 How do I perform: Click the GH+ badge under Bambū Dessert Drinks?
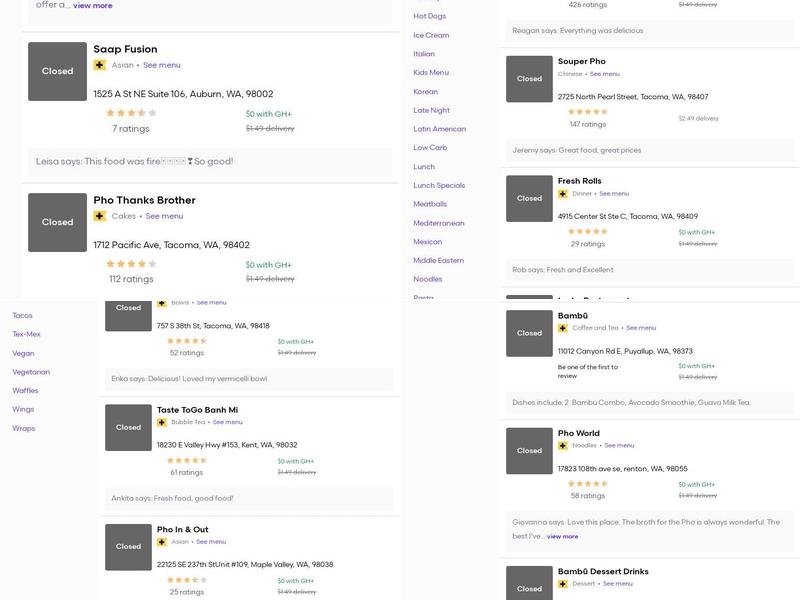click(563, 584)
